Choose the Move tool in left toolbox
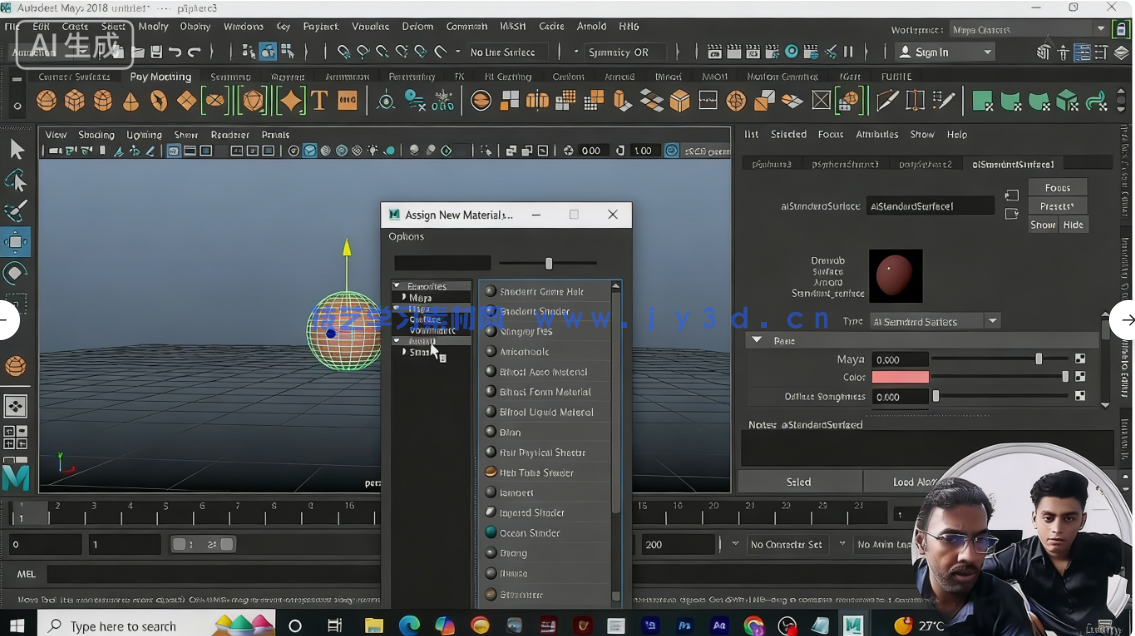The image size is (1135, 636). coord(16,242)
